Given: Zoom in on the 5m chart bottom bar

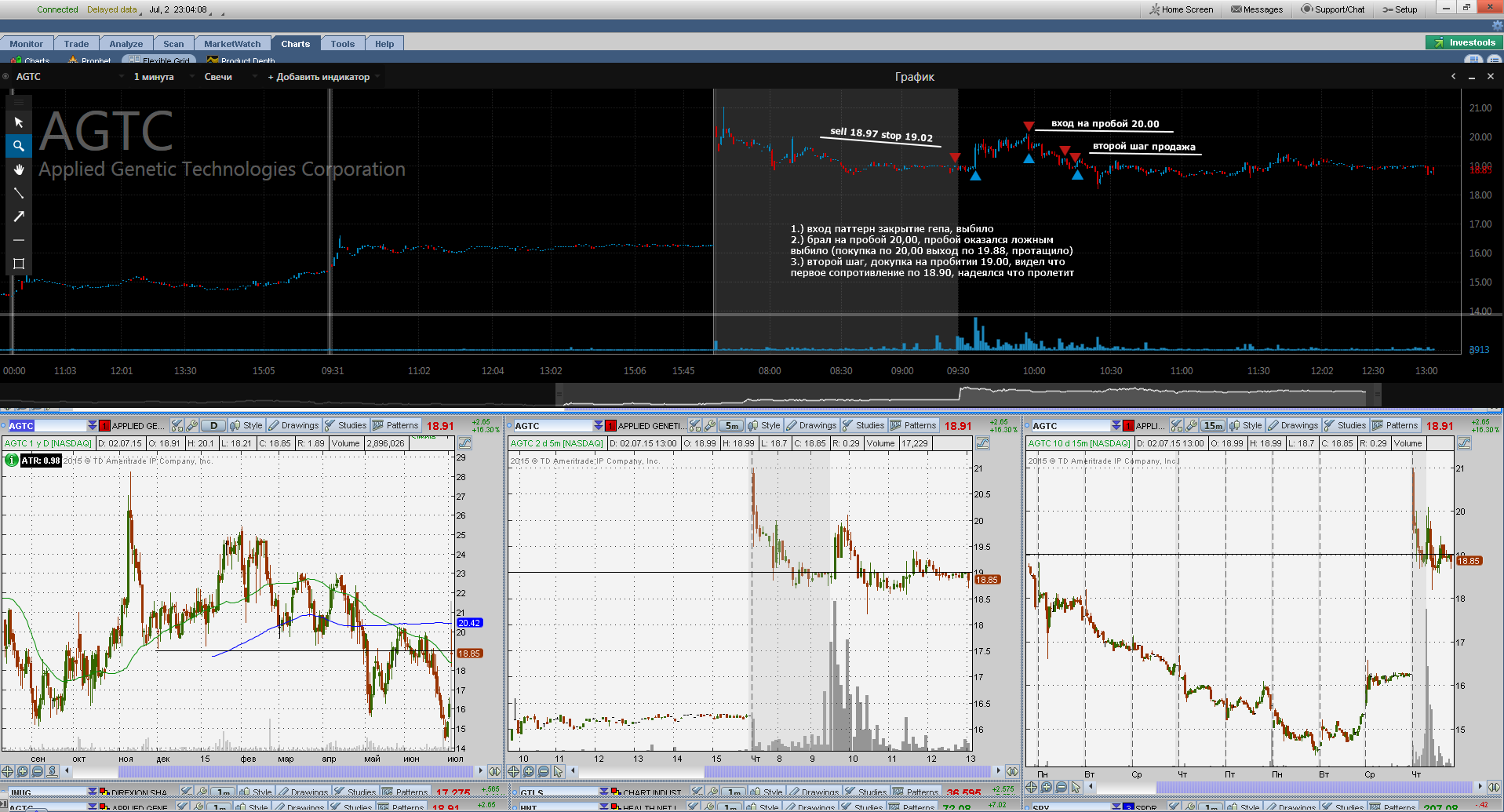Looking at the screenshot, I should point(529,771).
